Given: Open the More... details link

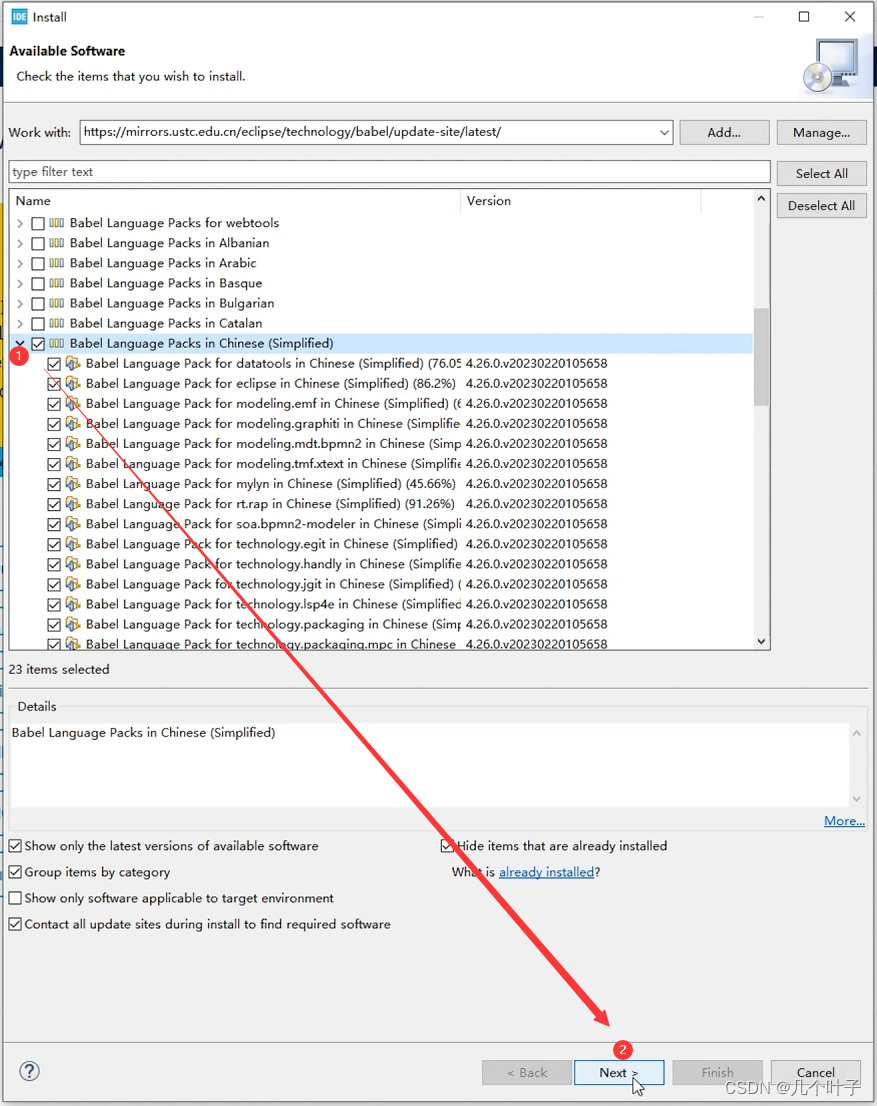Looking at the screenshot, I should click(845, 821).
